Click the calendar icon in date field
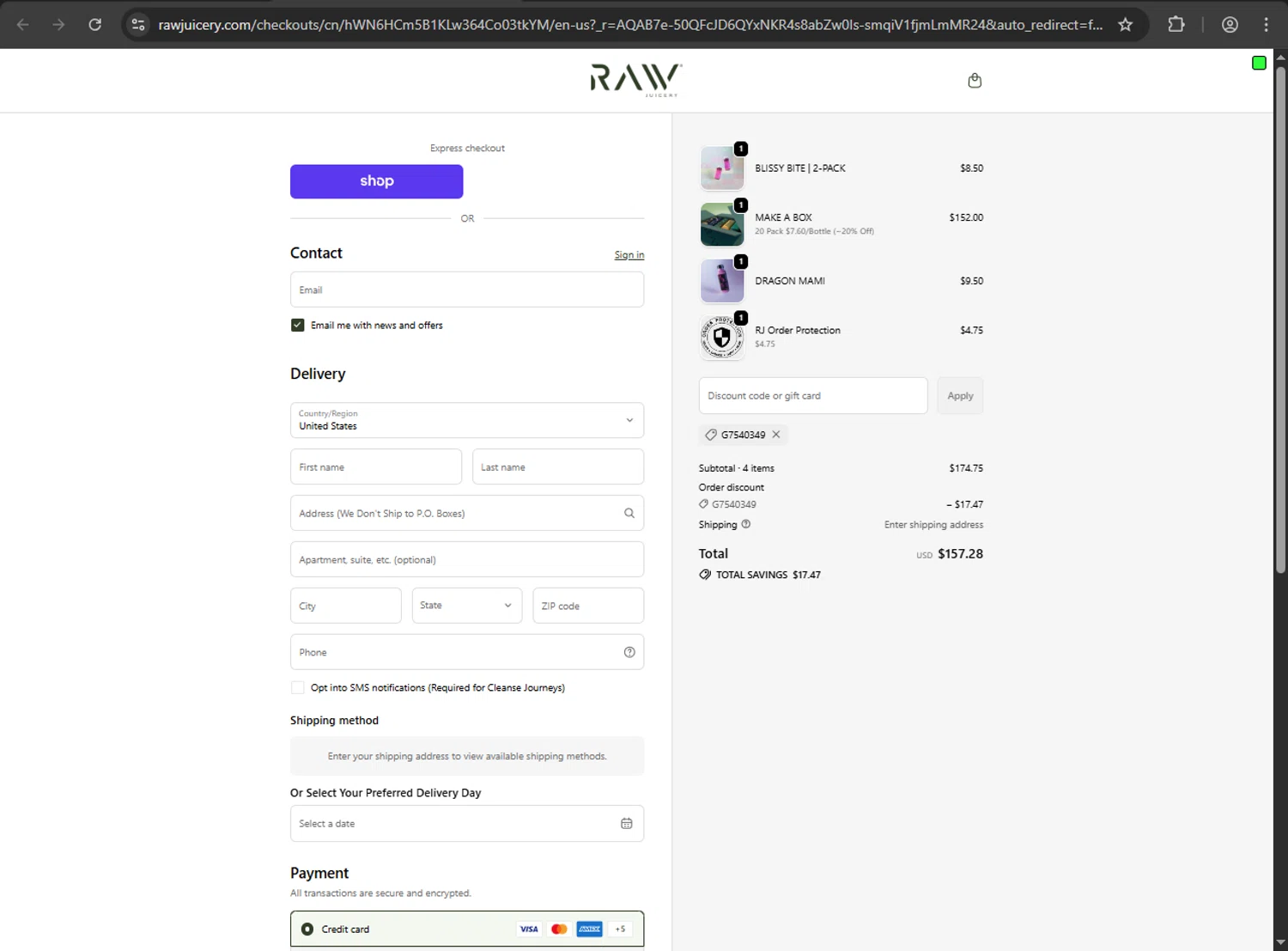 tap(627, 823)
